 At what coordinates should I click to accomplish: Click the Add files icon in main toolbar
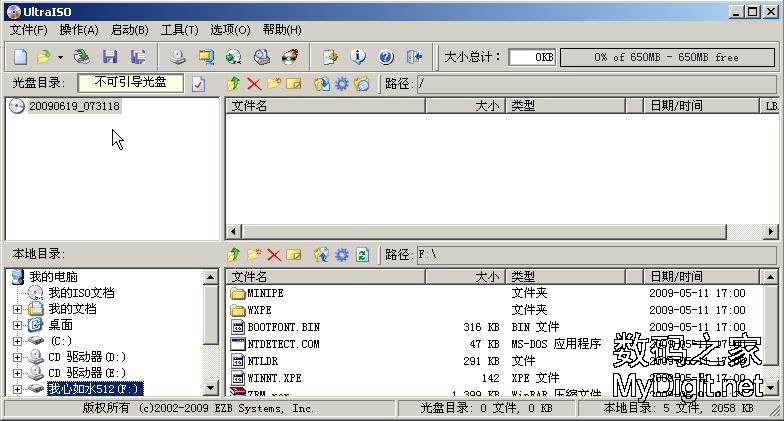[330, 57]
